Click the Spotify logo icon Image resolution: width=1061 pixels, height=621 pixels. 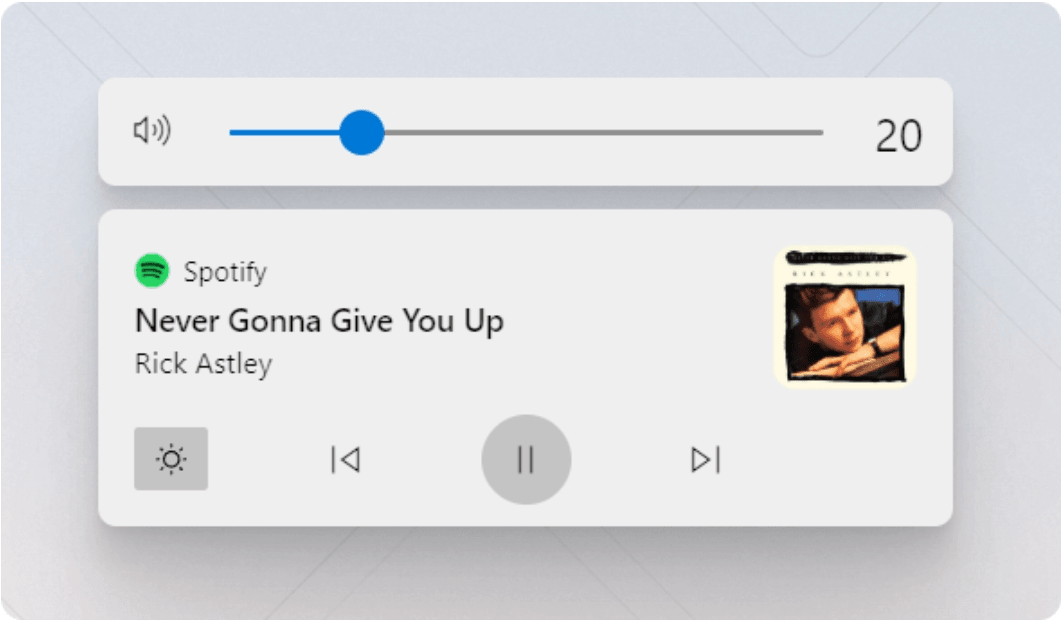pos(152,271)
